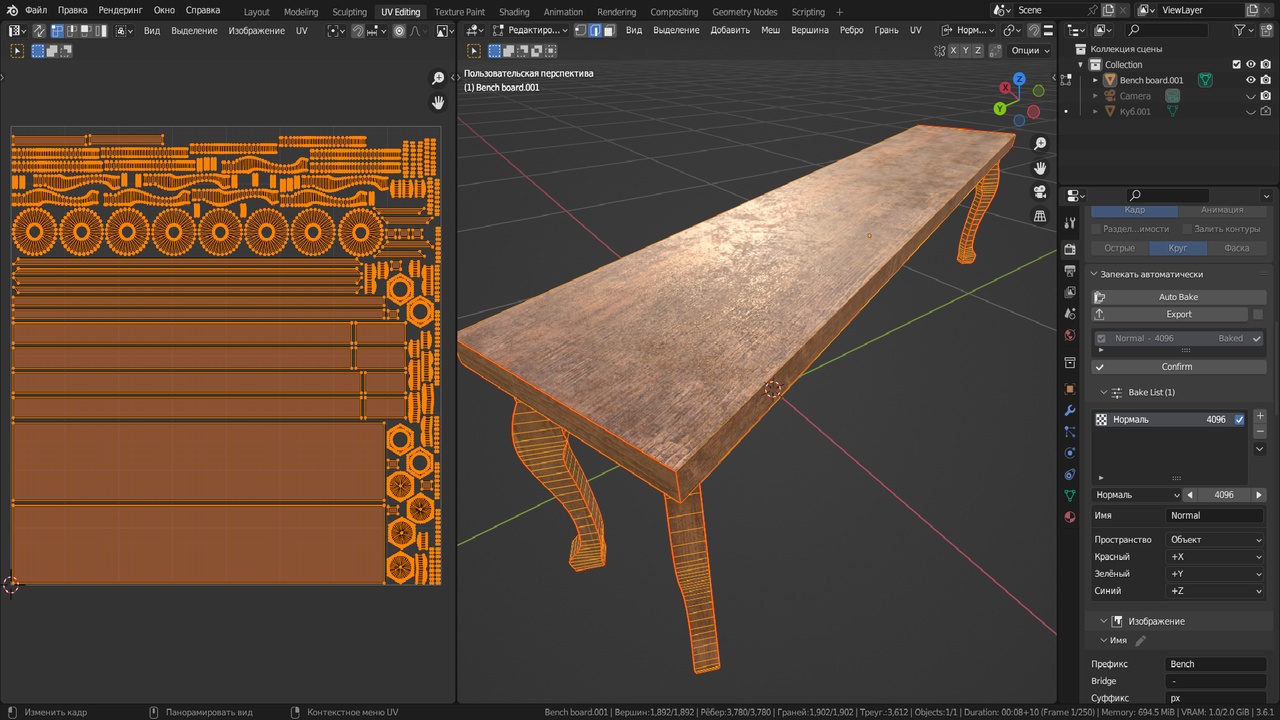
Task: Open the Файл menu
Action: coord(36,10)
